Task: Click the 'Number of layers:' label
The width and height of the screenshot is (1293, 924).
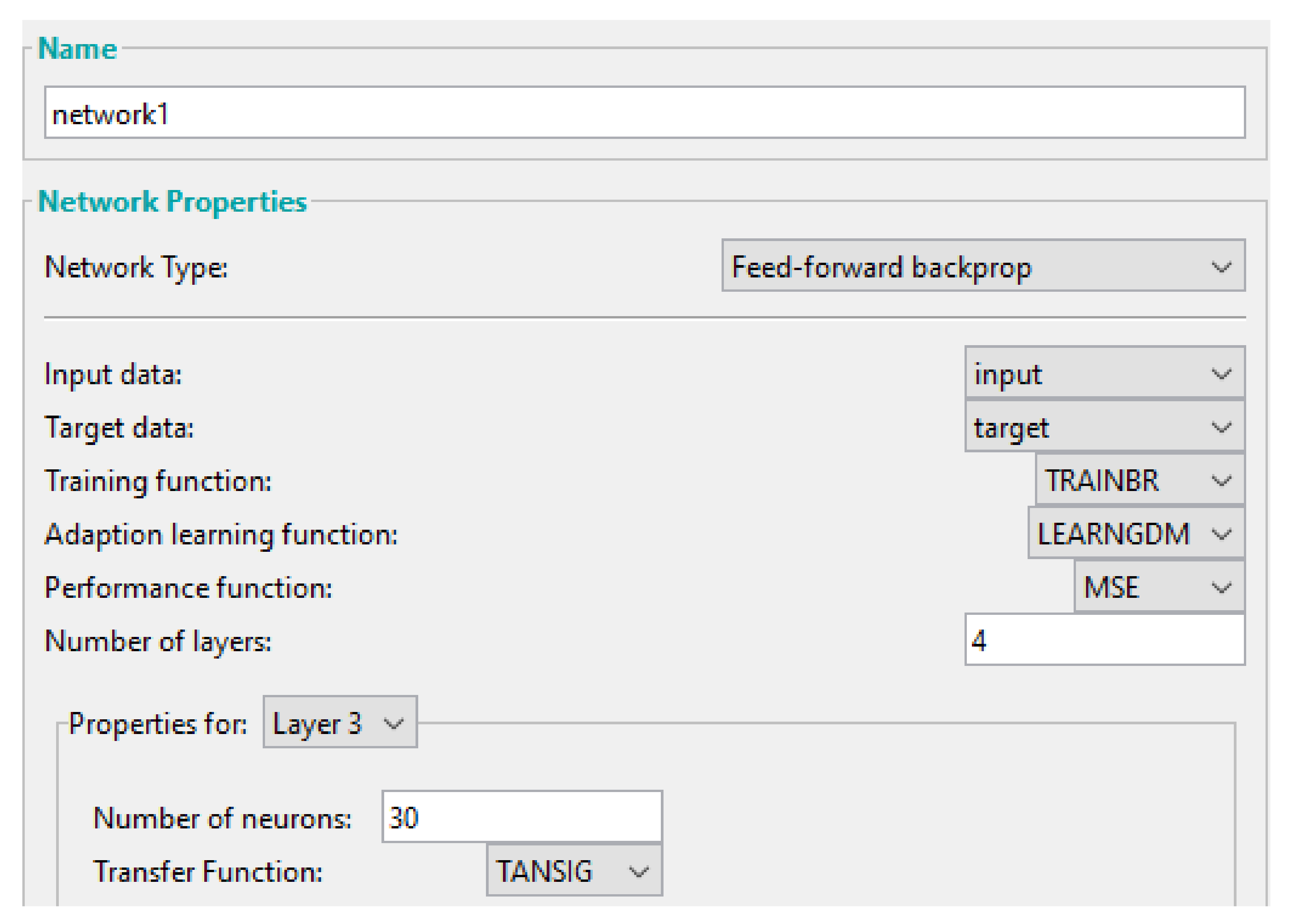Action: [158, 641]
